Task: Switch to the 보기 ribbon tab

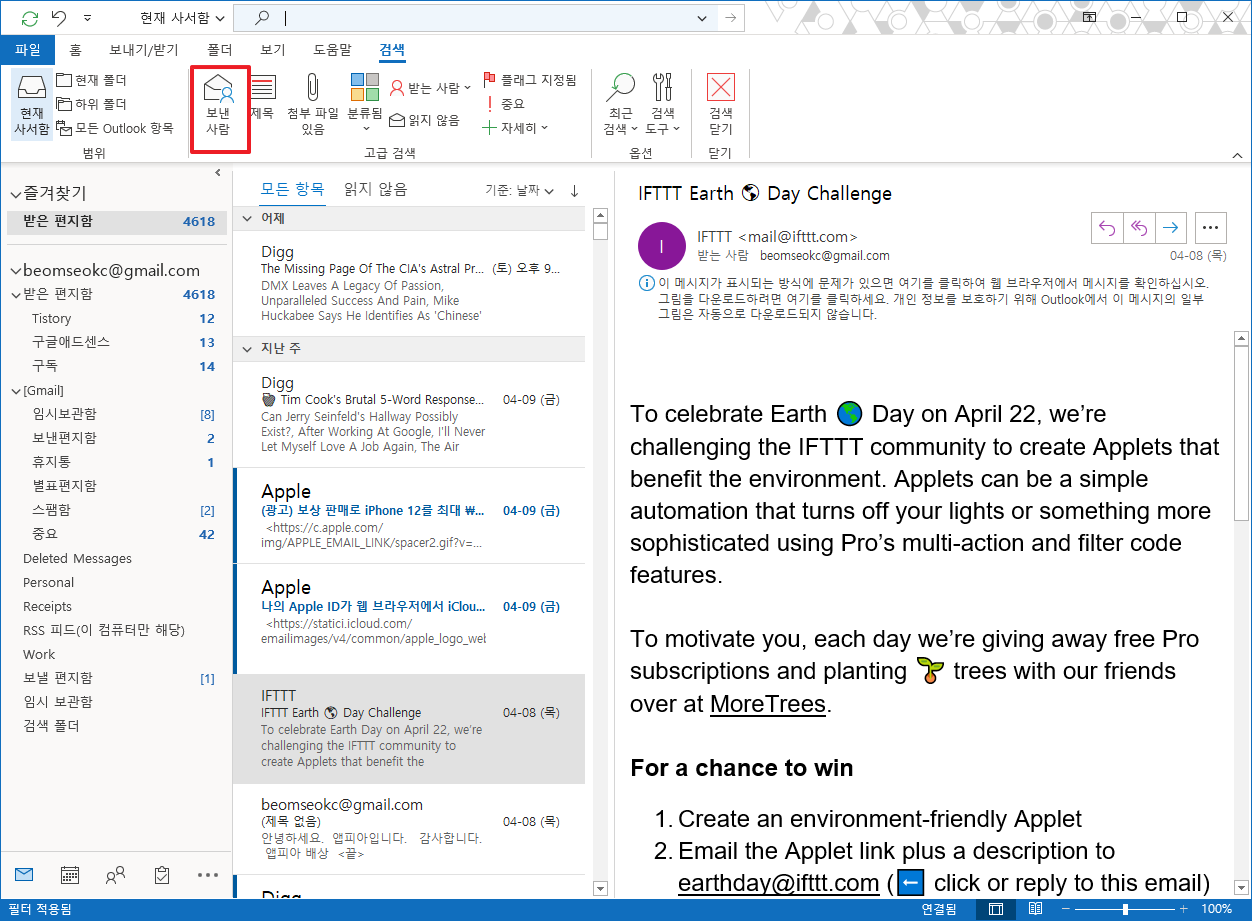Action: [272, 49]
